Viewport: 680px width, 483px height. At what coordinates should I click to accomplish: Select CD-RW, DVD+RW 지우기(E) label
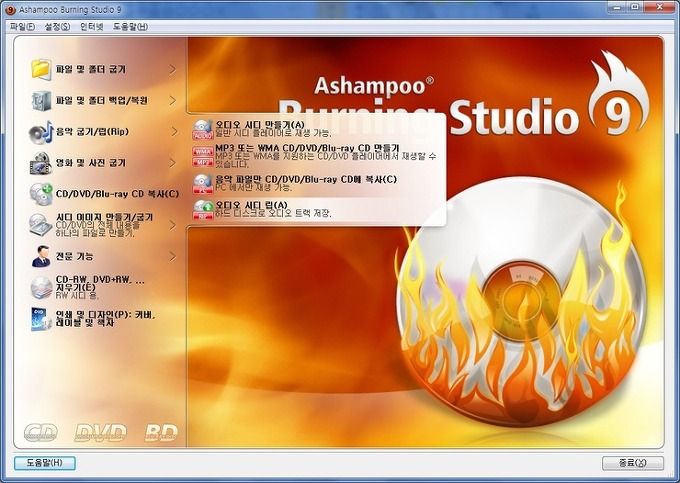pos(100,284)
